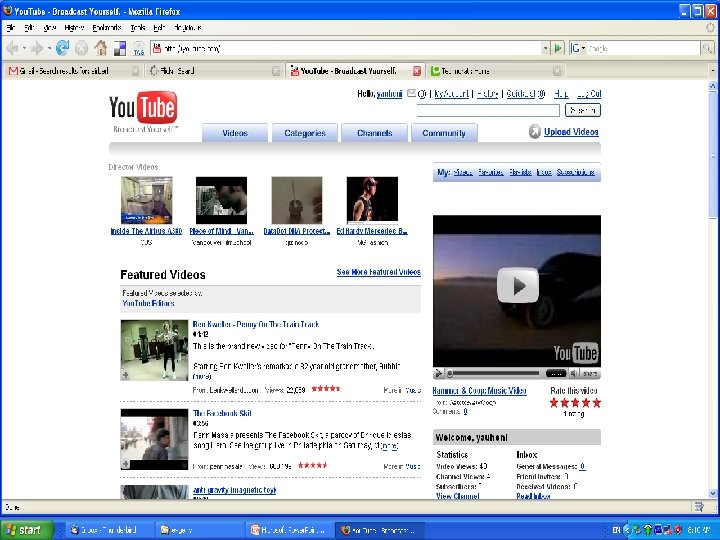Open the File menu
720x540 pixels.
click(x=11, y=28)
